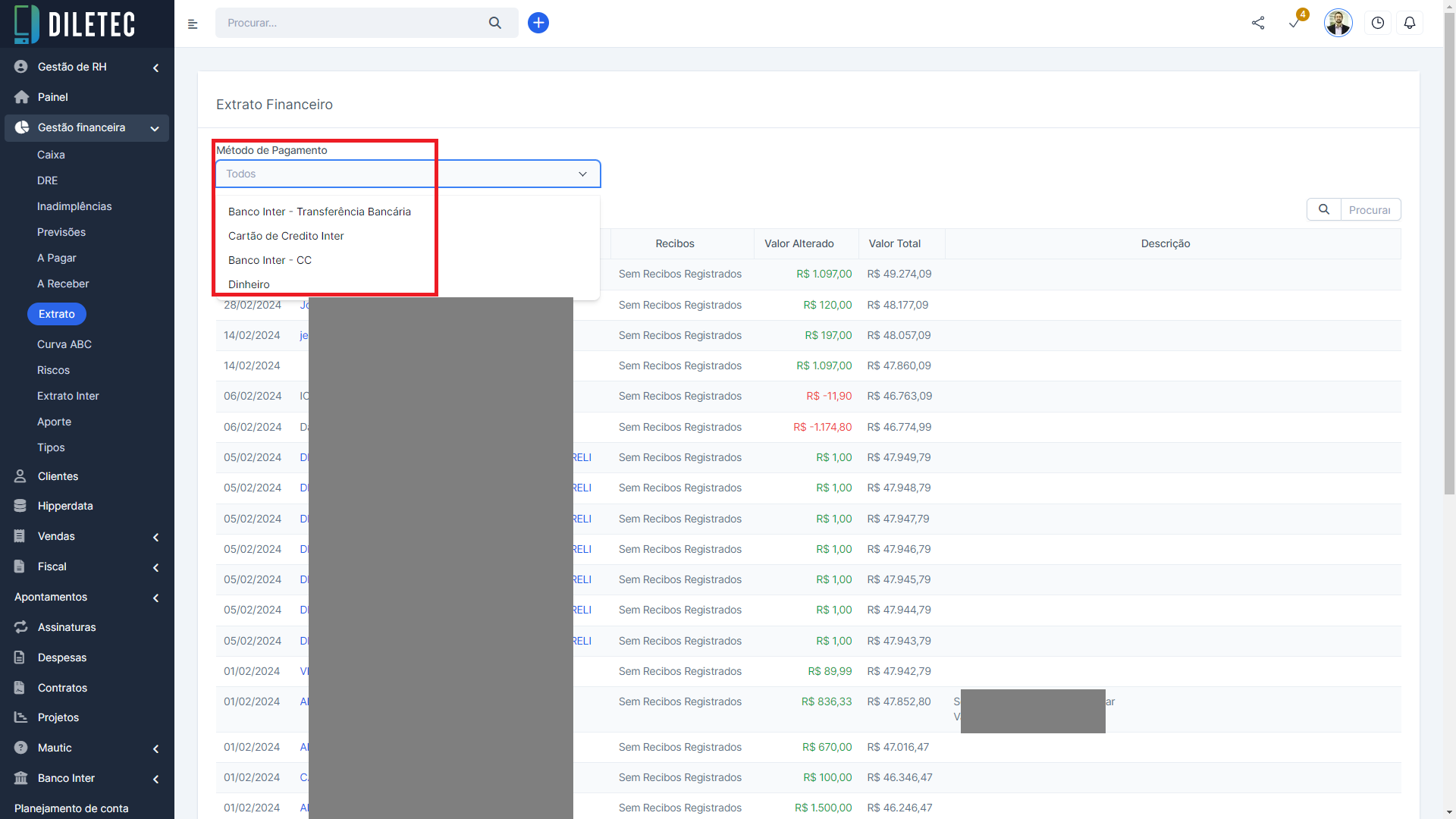Open Painel home in sidebar
The height and width of the screenshot is (819, 1456).
(x=52, y=97)
